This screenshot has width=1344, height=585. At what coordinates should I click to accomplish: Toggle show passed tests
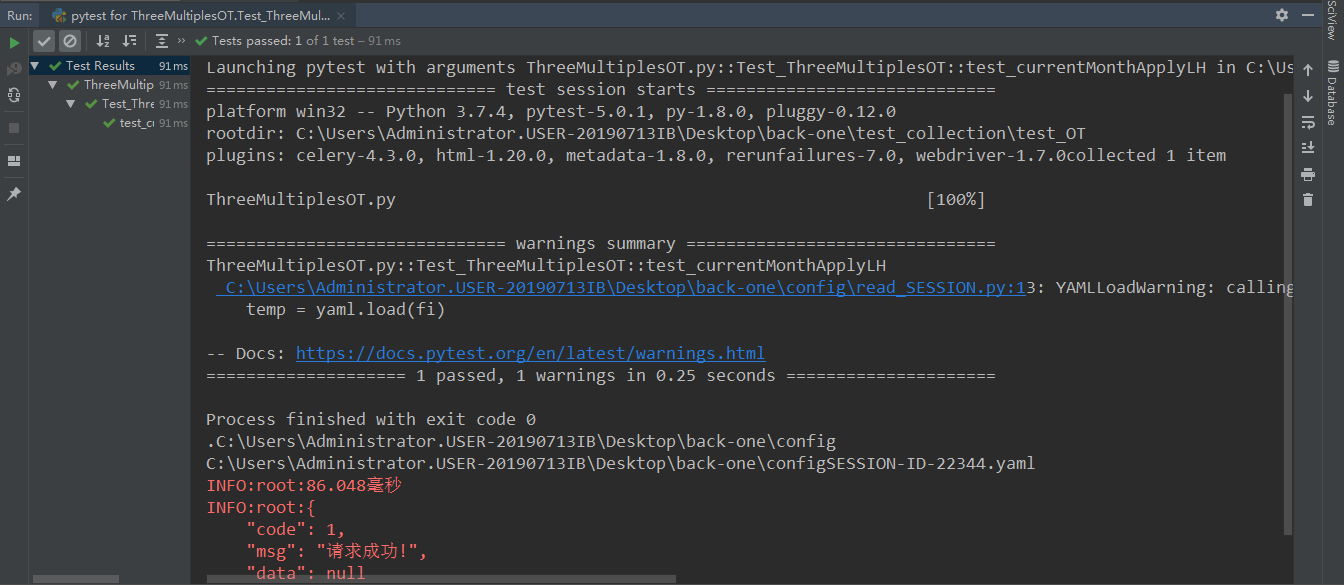point(44,41)
